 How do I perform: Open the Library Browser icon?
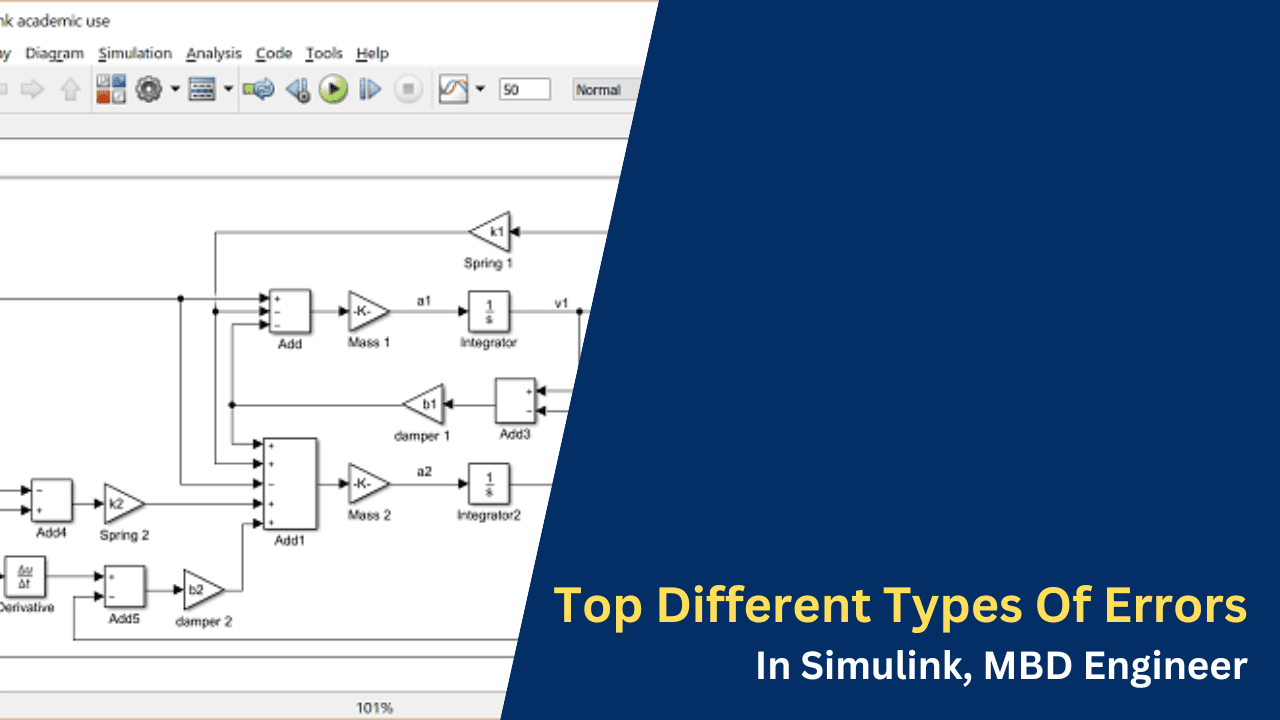pyautogui.click(x=111, y=89)
